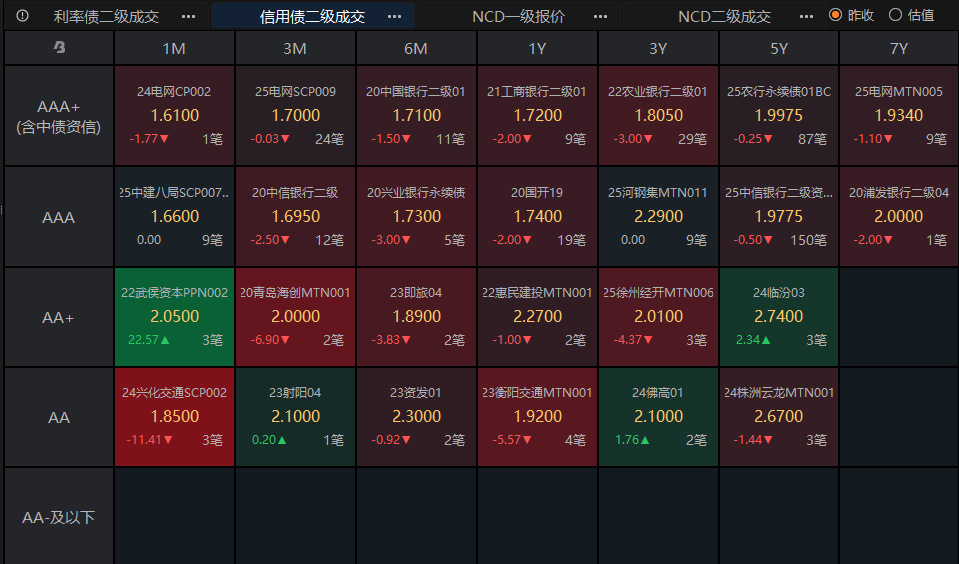Open the 21工商银行二级01 cell
Image resolution: width=959 pixels, height=564 pixels.
(538, 116)
